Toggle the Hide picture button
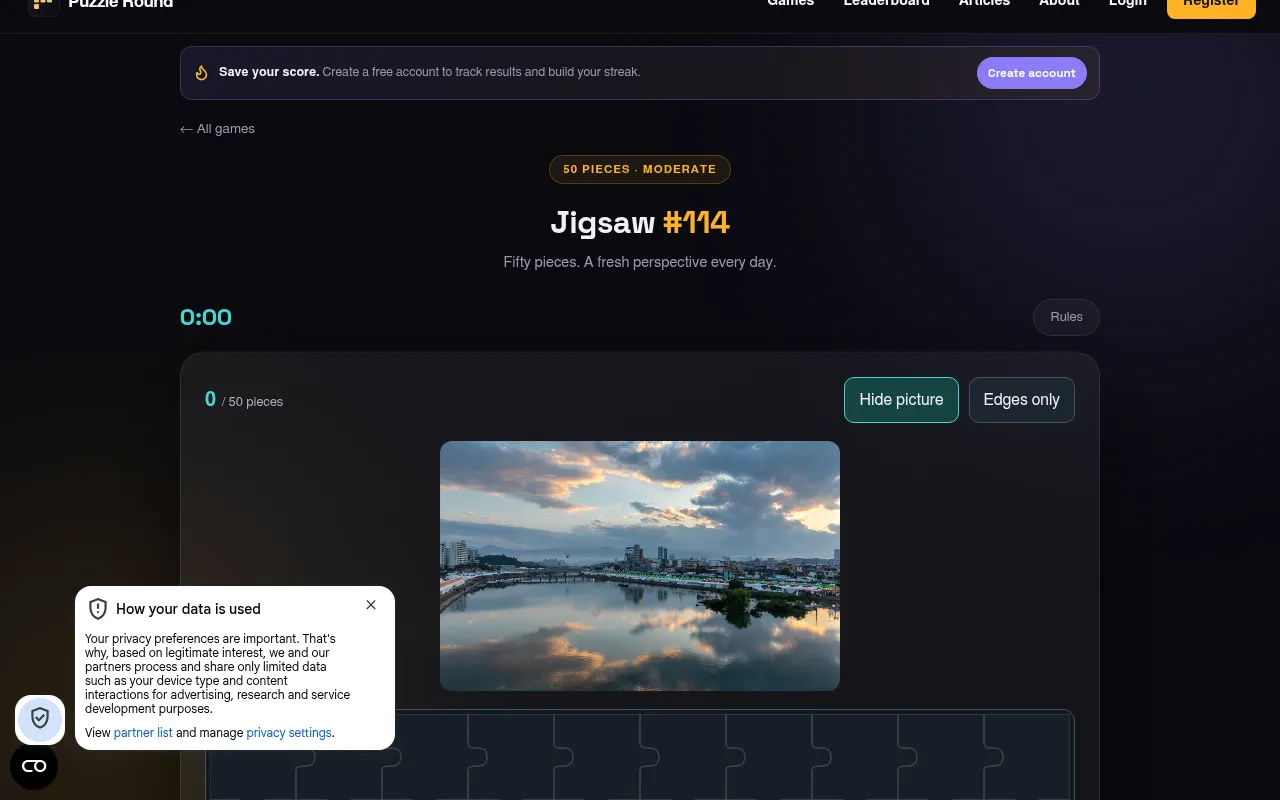This screenshot has height=800, width=1280. [x=901, y=400]
